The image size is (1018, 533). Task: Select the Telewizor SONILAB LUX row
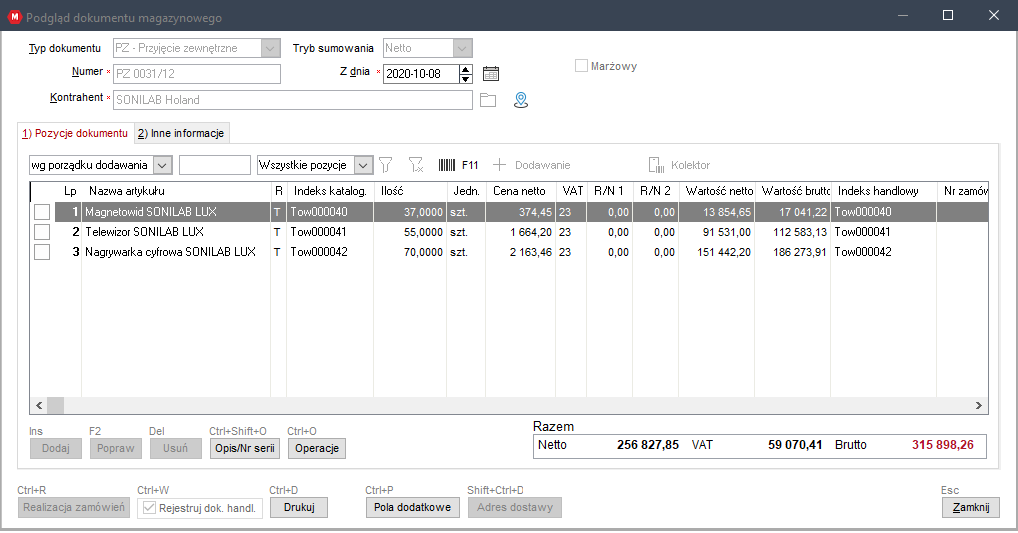[x=509, y=232]
